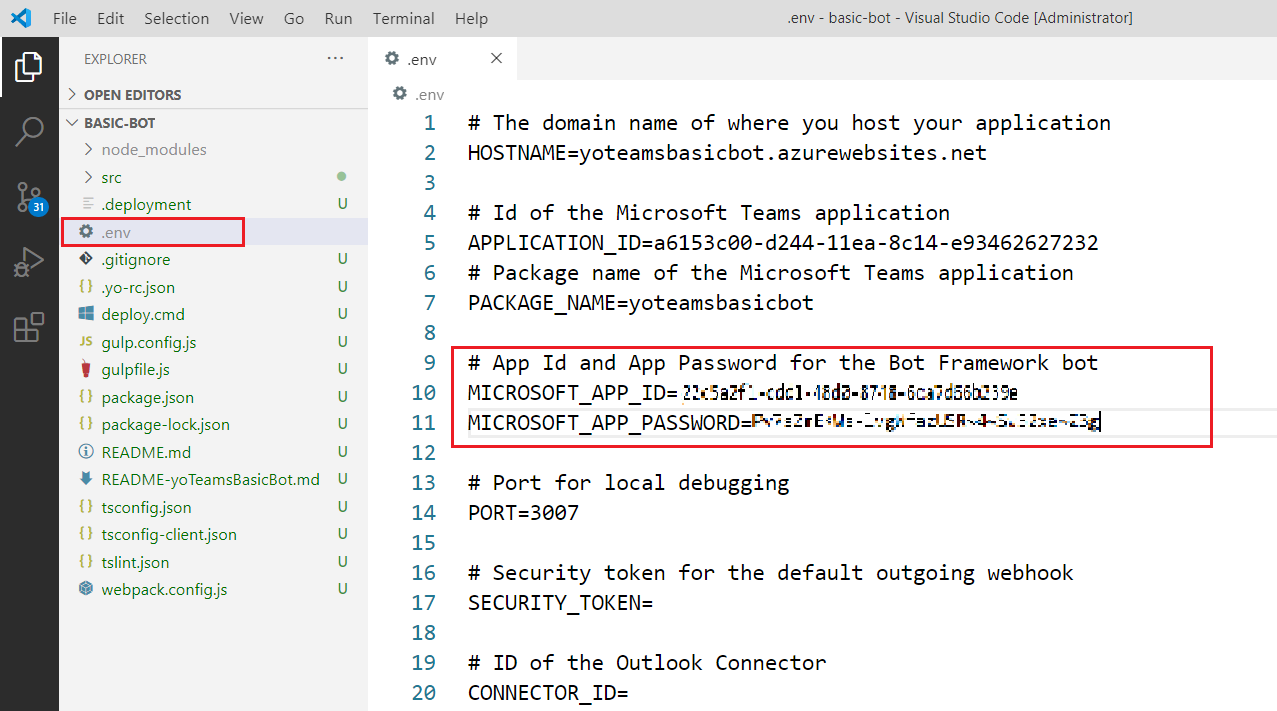This screenshot has width=1277, height=711.
Task: Open the README.md file
Action: [146, 452]
